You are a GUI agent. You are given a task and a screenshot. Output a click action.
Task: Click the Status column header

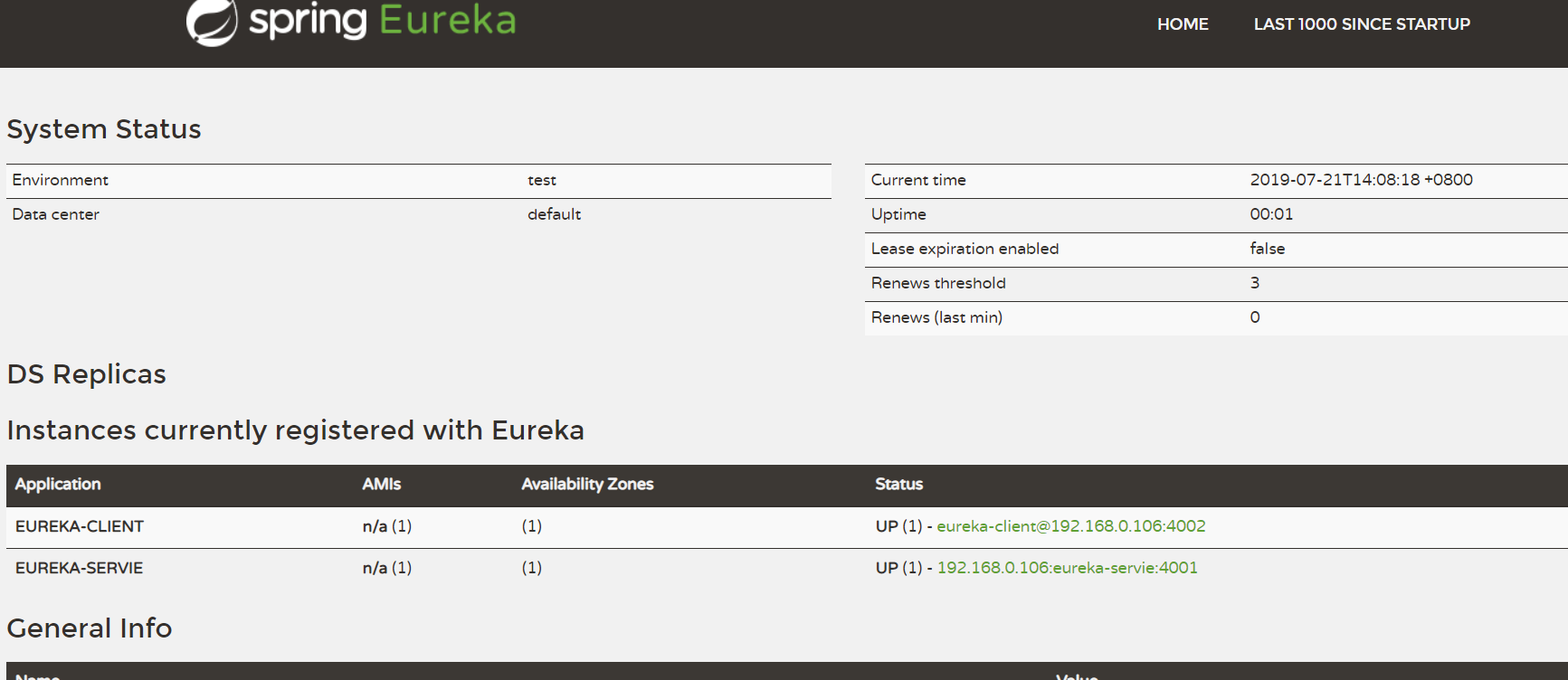point(899,485)
